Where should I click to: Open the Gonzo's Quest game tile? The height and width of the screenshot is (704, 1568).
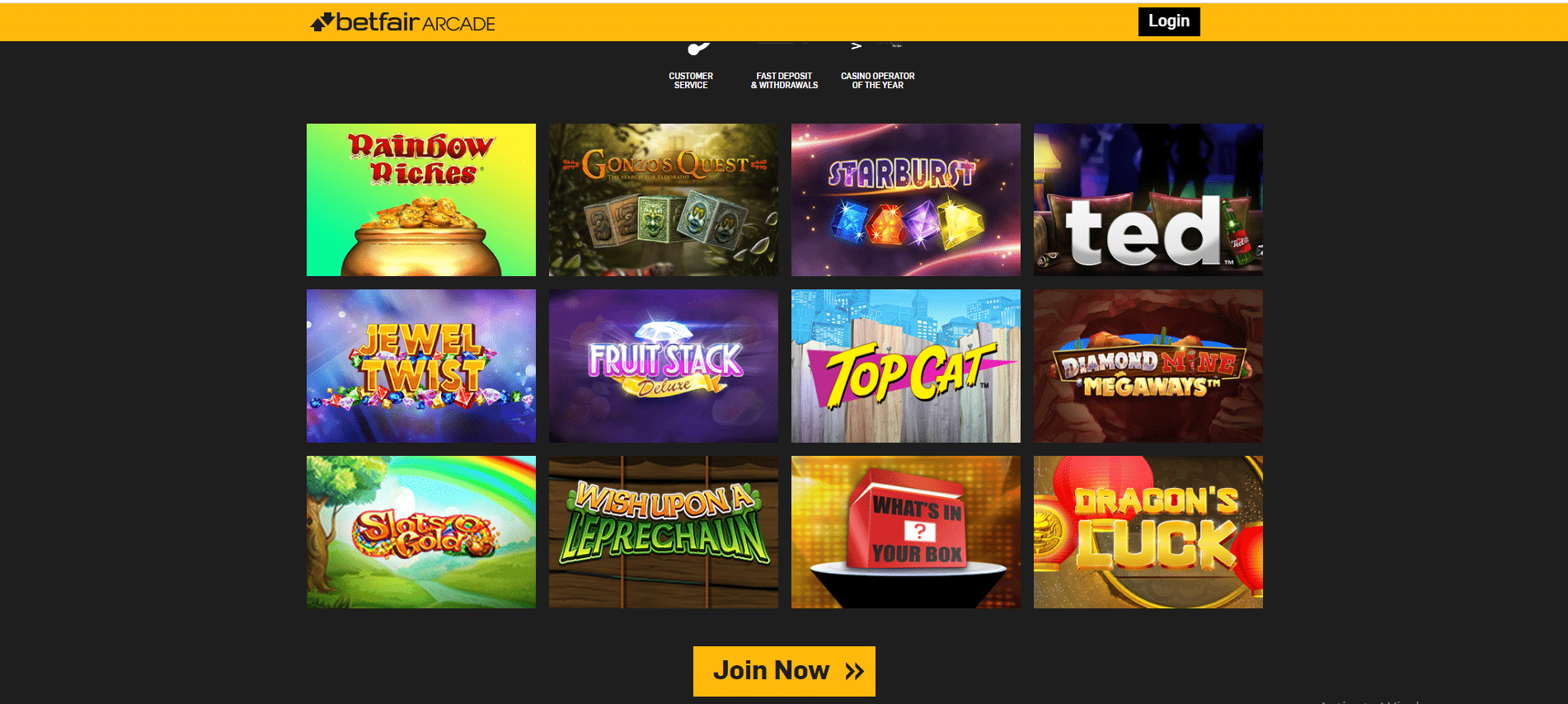(x=664, y=200)
